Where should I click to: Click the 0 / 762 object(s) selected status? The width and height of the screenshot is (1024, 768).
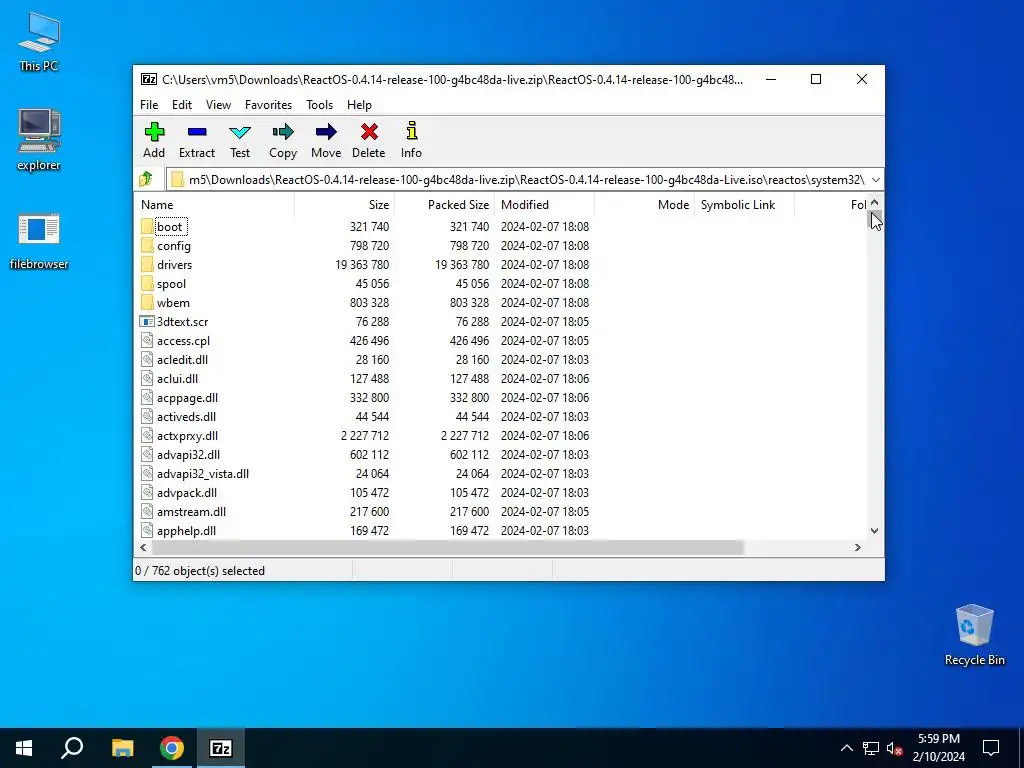(x=200, y=571)
